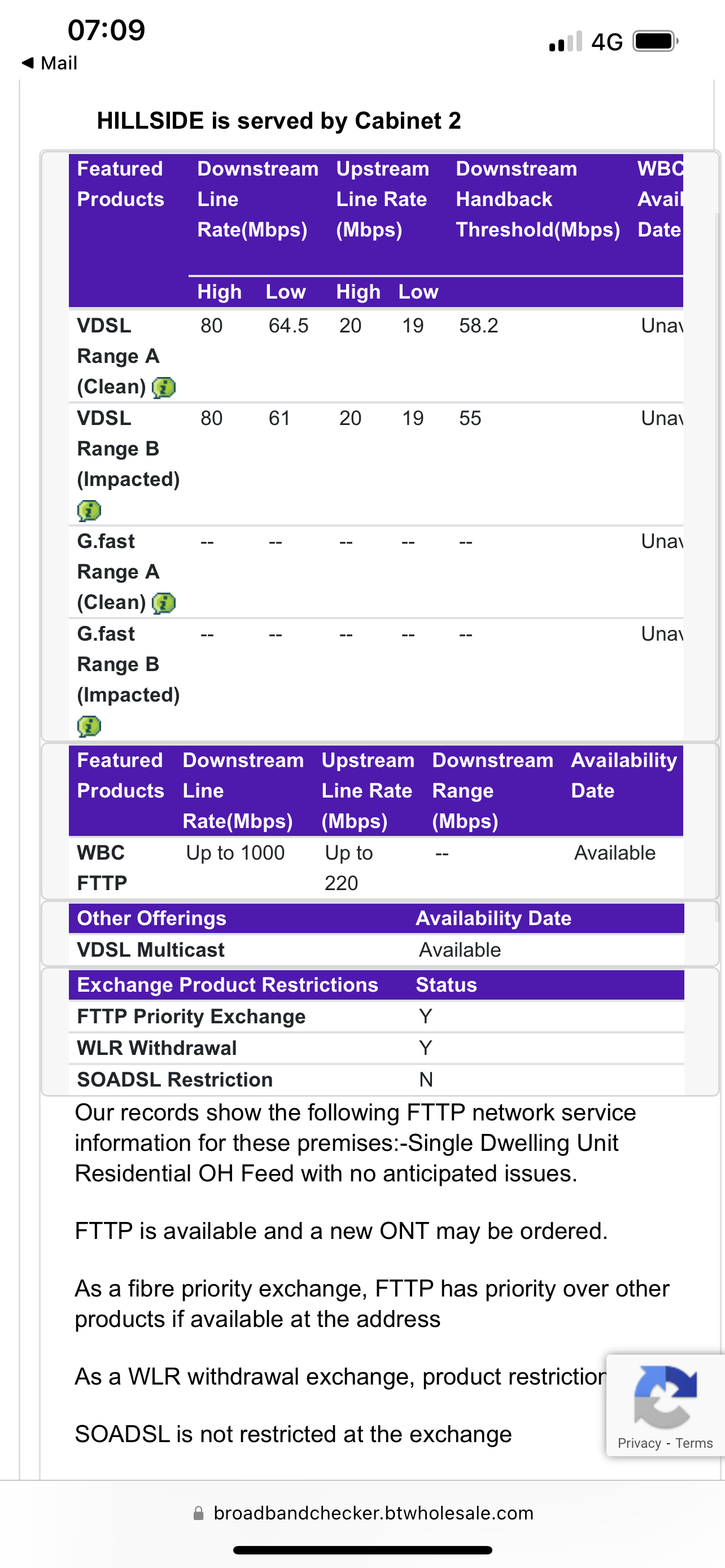Viewport: 725px width, 1568px height.
Task: Tap the broadbandchecker.btwholesale.com address field
Action: coord(373,1513)
